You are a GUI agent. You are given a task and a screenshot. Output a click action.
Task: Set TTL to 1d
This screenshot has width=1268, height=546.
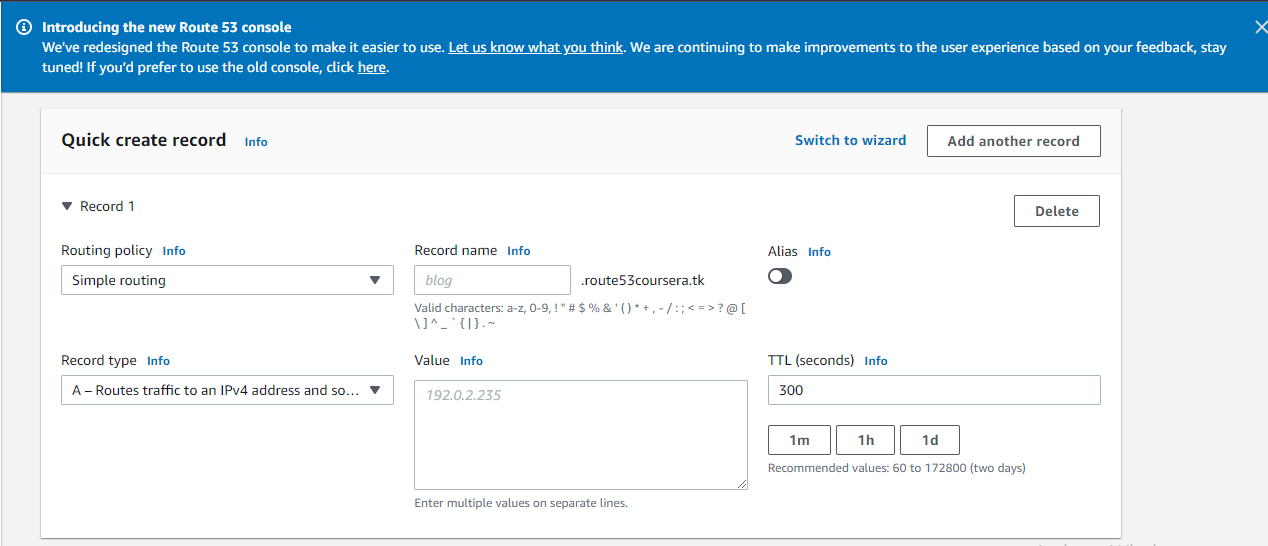click(x=929, y=440)
